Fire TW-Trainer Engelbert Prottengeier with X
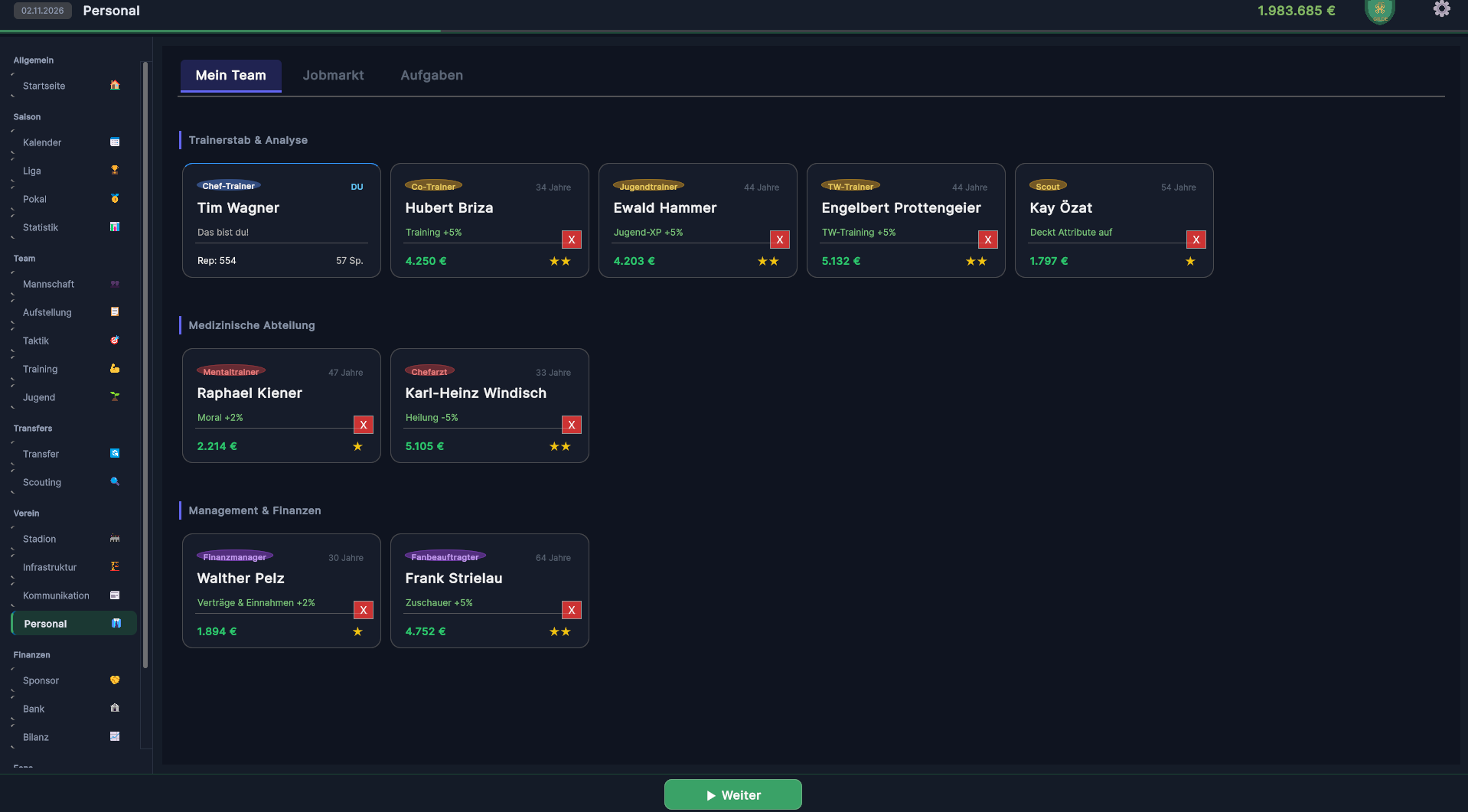The height and width of the screenshot is (812, 1468). click(988, 240)
